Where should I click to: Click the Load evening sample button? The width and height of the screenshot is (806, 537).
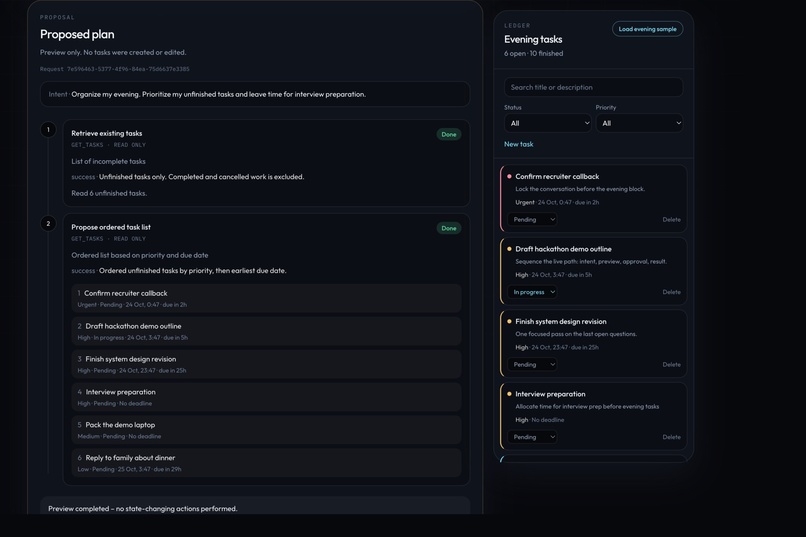click(647, 29)
